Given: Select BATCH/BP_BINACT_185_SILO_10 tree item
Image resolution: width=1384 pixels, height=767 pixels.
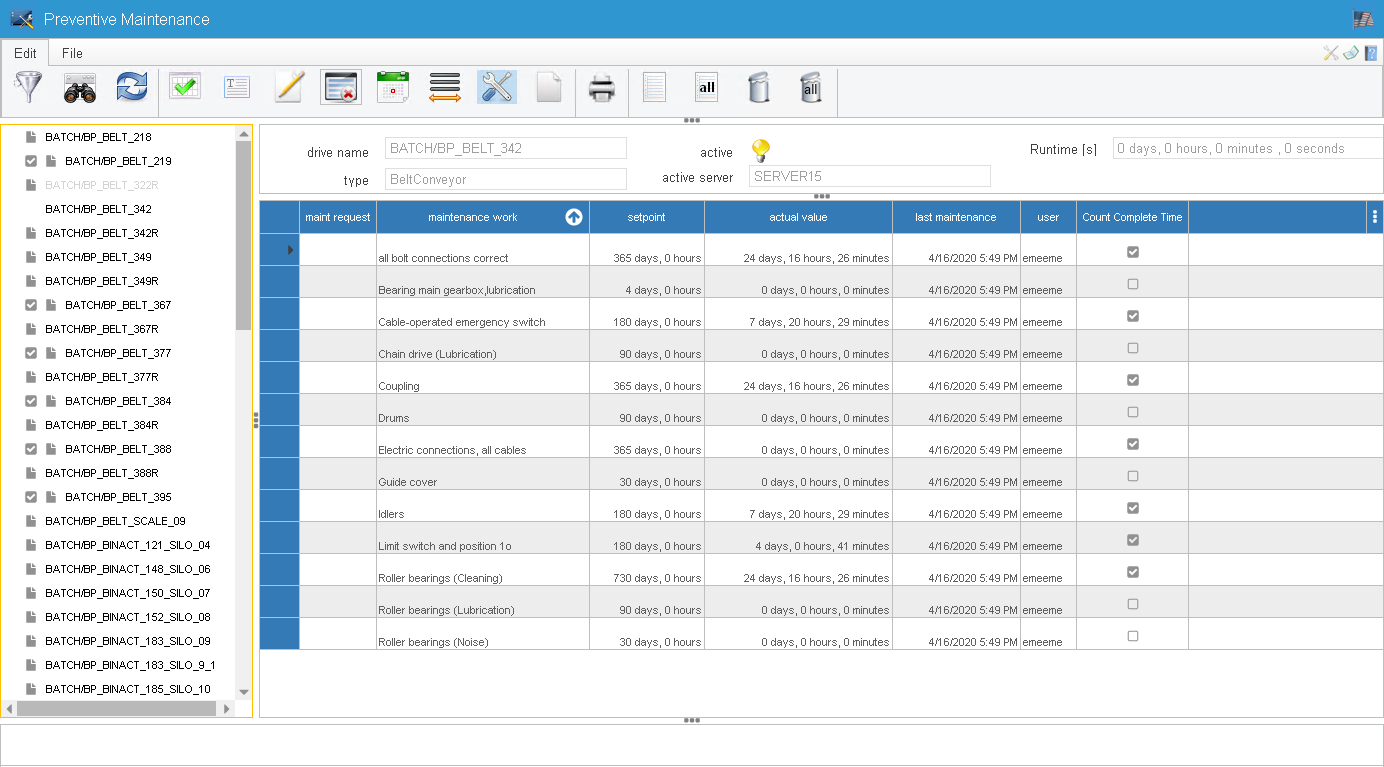Looking at the screenshot, I should click(128, 689).
